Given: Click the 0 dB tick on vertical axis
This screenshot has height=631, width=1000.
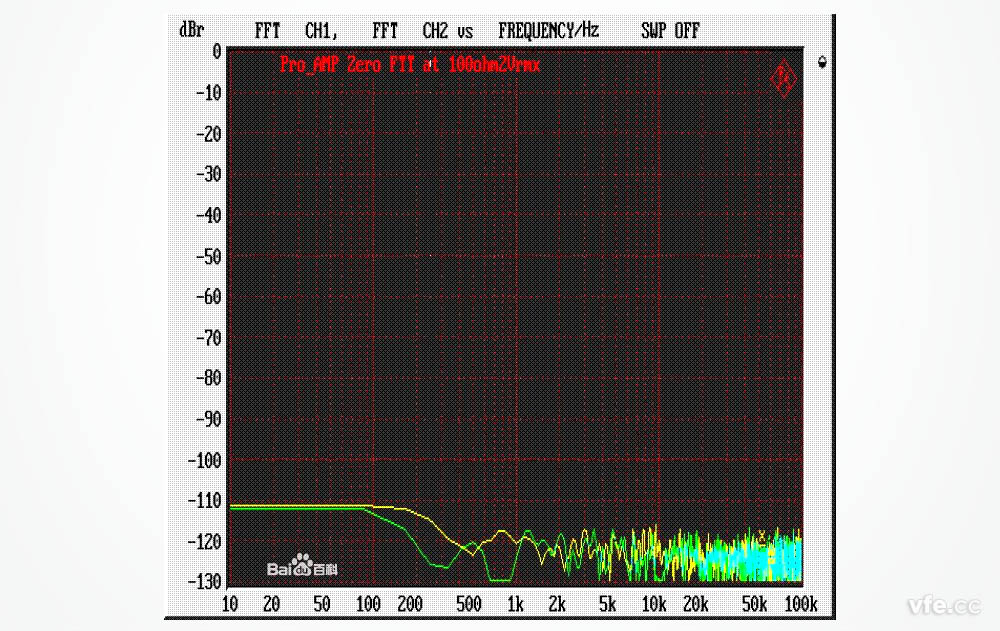Looking at the screenshot, I should (x=215, y=51).
